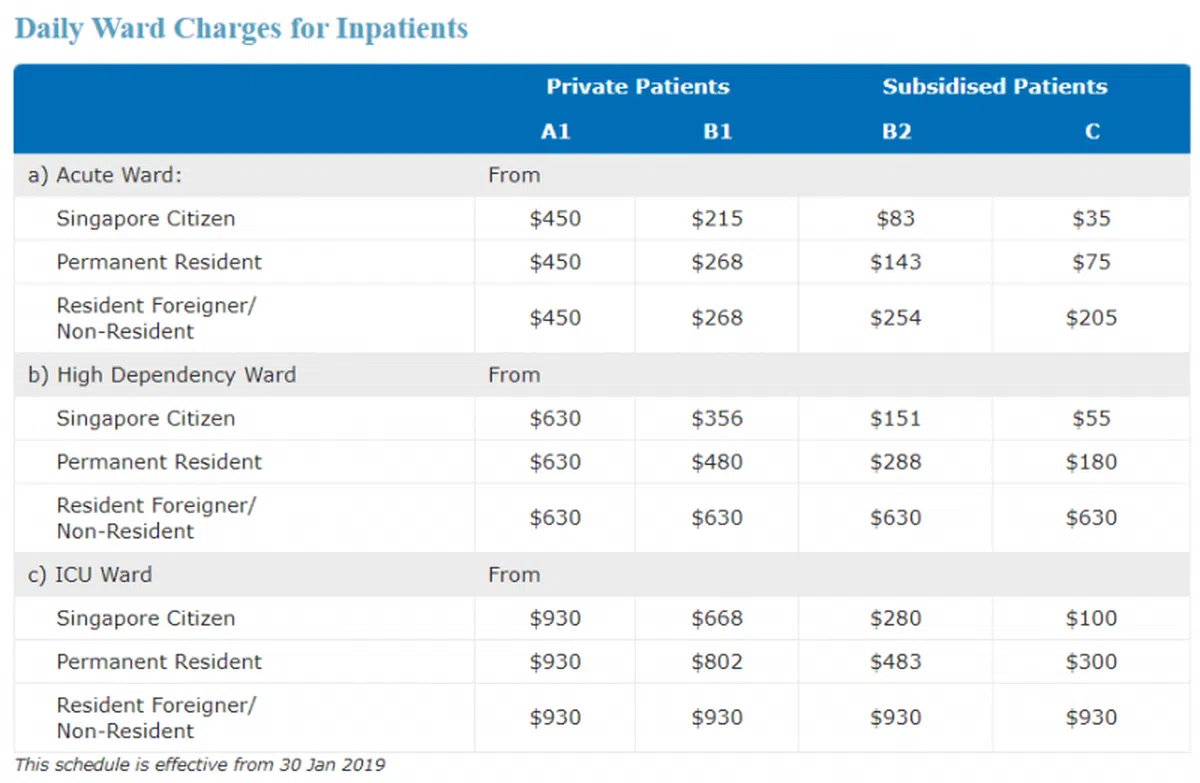Select the $483 ICU Permanent Resident charge

895,662
